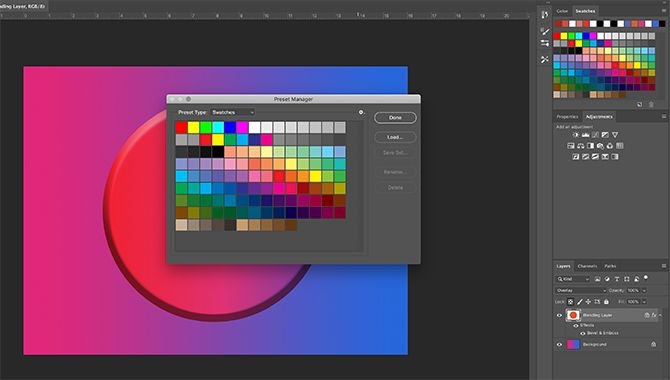Image resolution: width=670 pixels, height=380 pixels.
Task: Click the Save Set... button
Action: click(x=395, y=153)
